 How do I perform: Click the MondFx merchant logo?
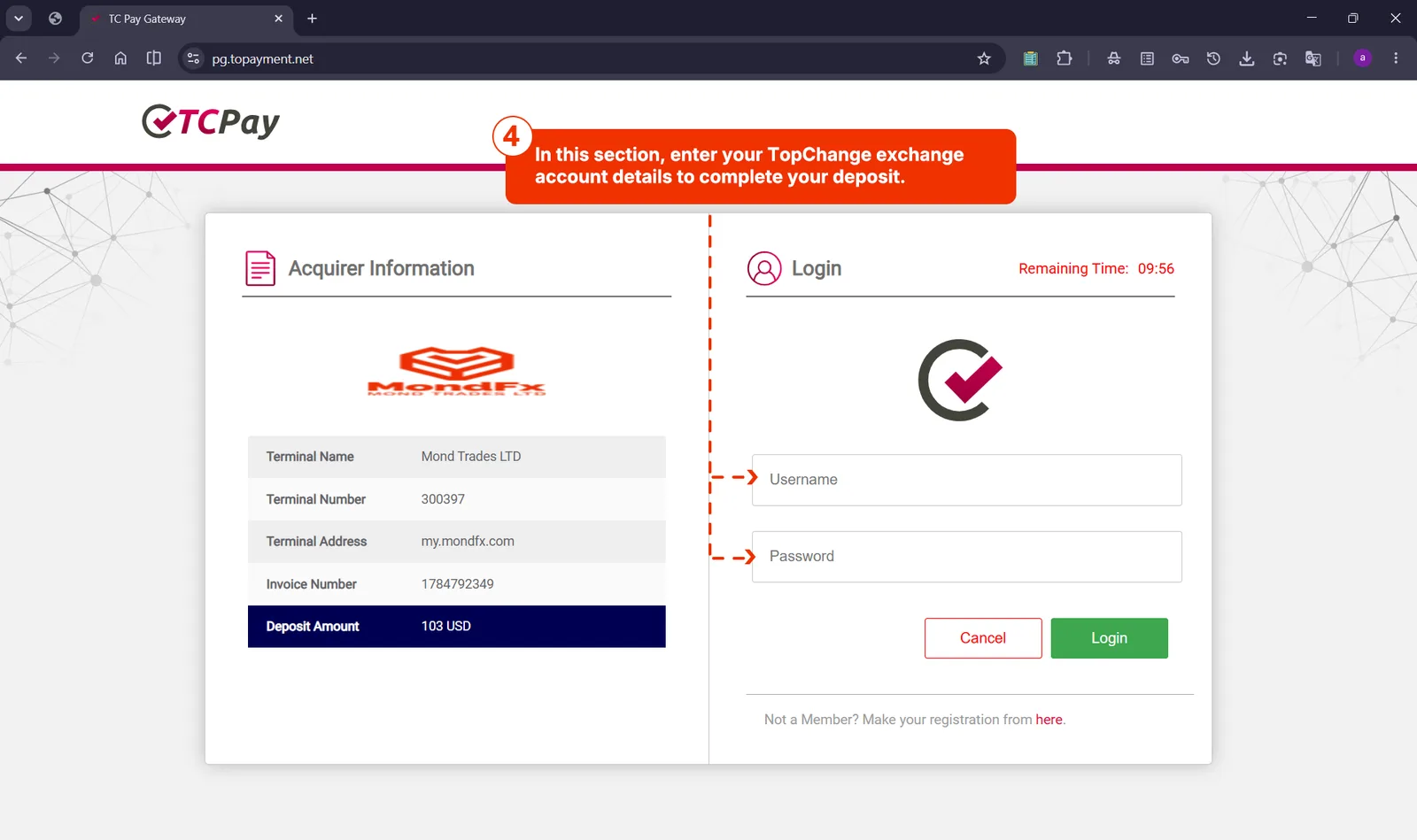pyautogui.click(x=457, y=371)
